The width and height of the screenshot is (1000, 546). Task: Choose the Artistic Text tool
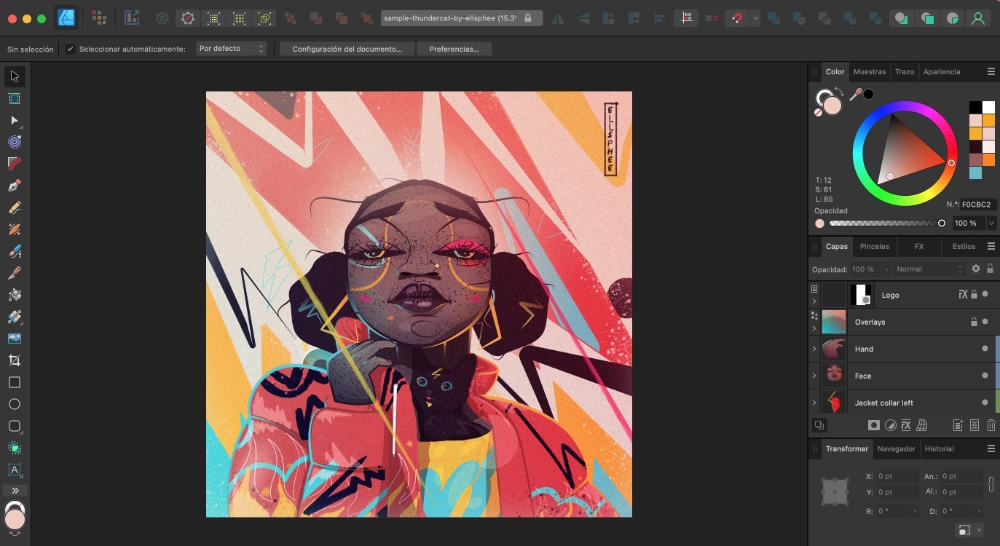[x=14, y=469]
